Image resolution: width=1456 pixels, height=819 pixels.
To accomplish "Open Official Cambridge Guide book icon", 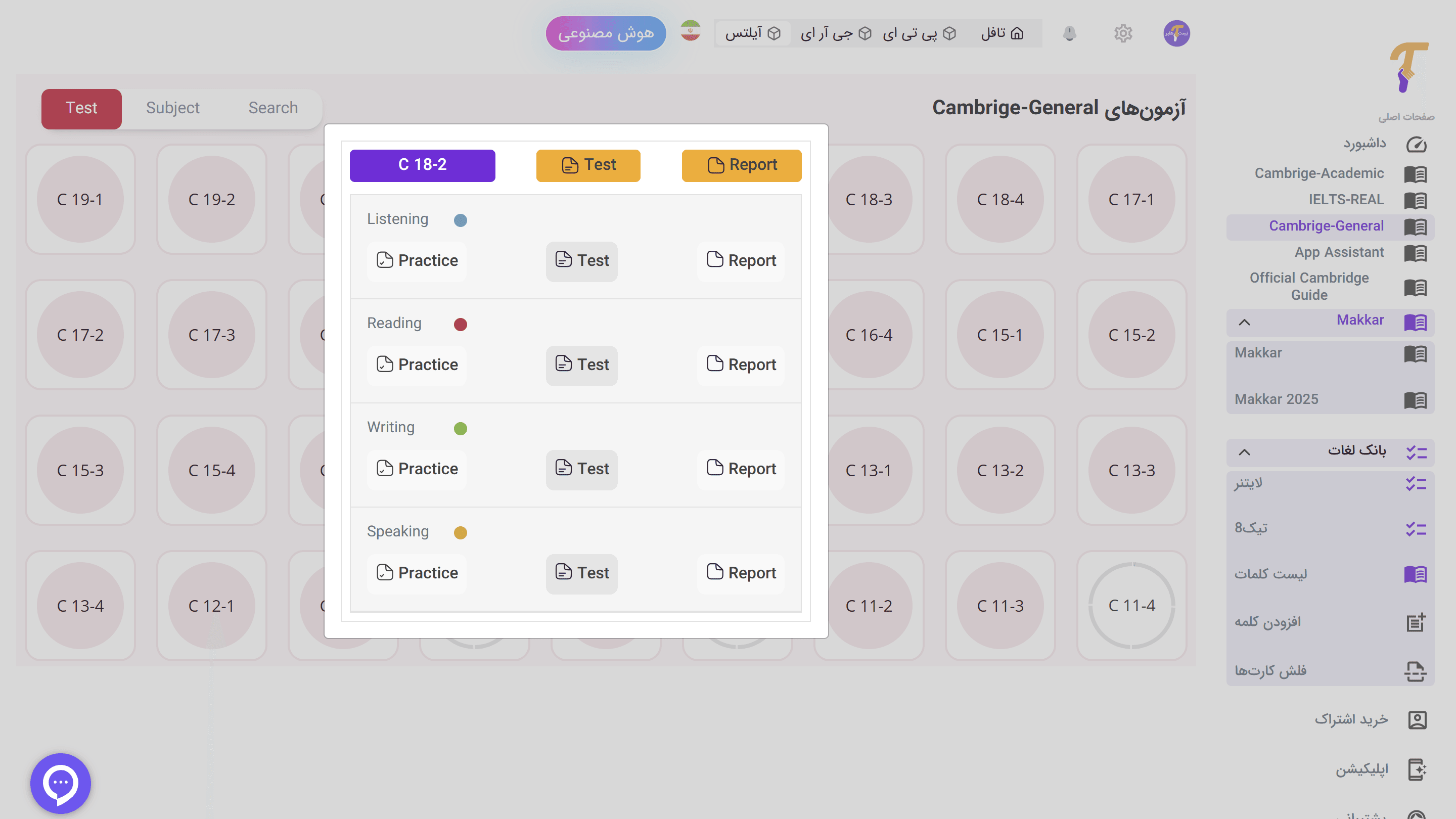I will [x=1416, y=287].
